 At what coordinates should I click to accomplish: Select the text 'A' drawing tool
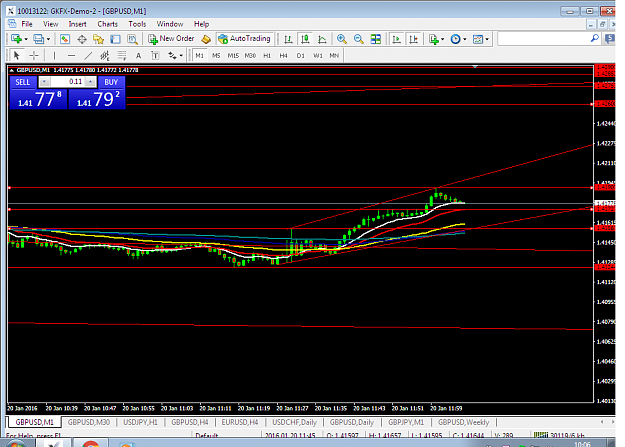(138, 55)
